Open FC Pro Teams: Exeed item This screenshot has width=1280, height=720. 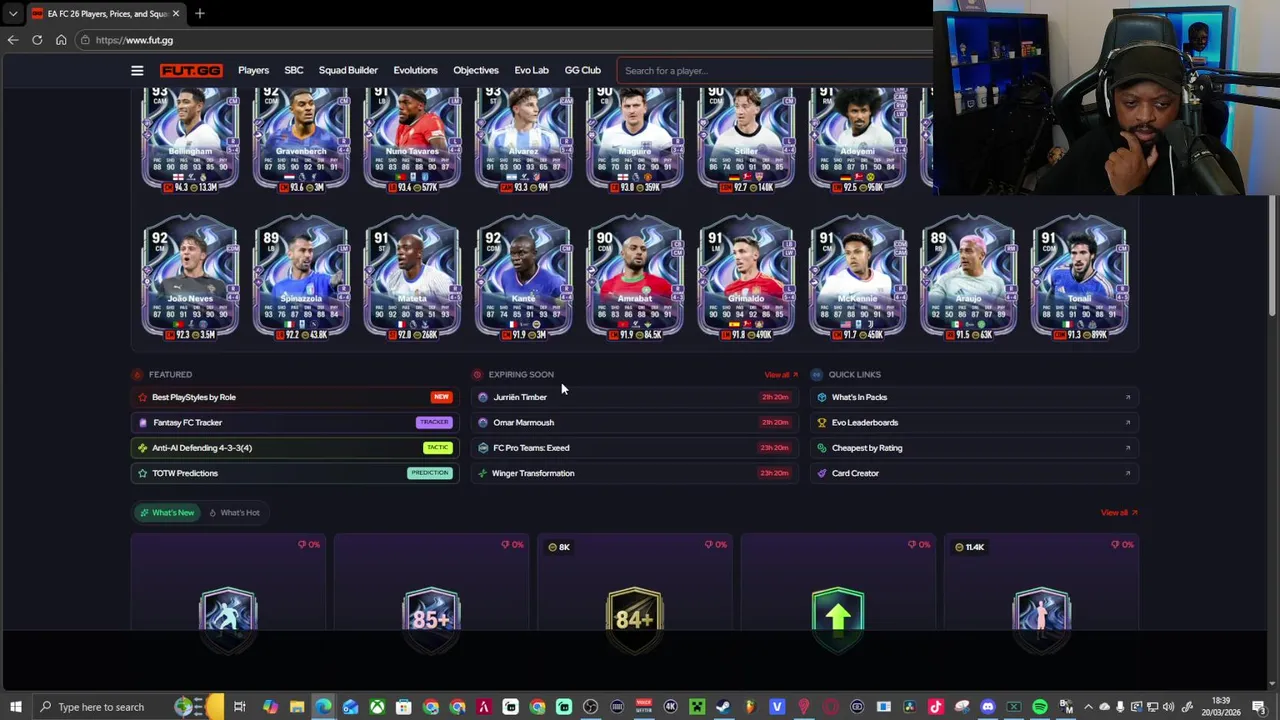pos(635,448)
